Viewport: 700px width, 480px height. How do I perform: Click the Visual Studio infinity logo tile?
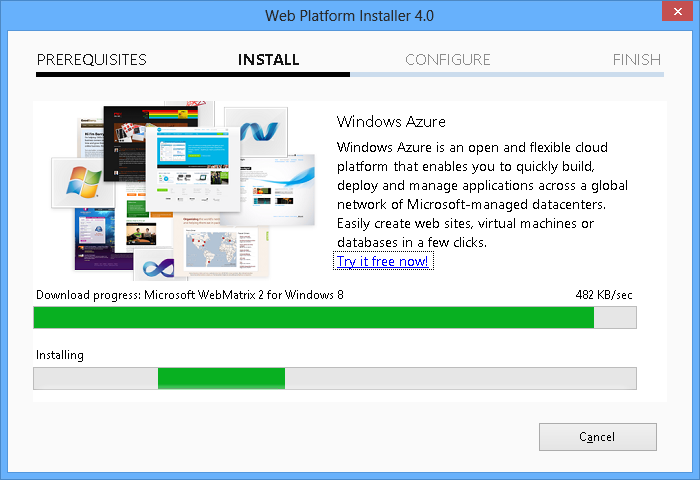pos(157,268)
